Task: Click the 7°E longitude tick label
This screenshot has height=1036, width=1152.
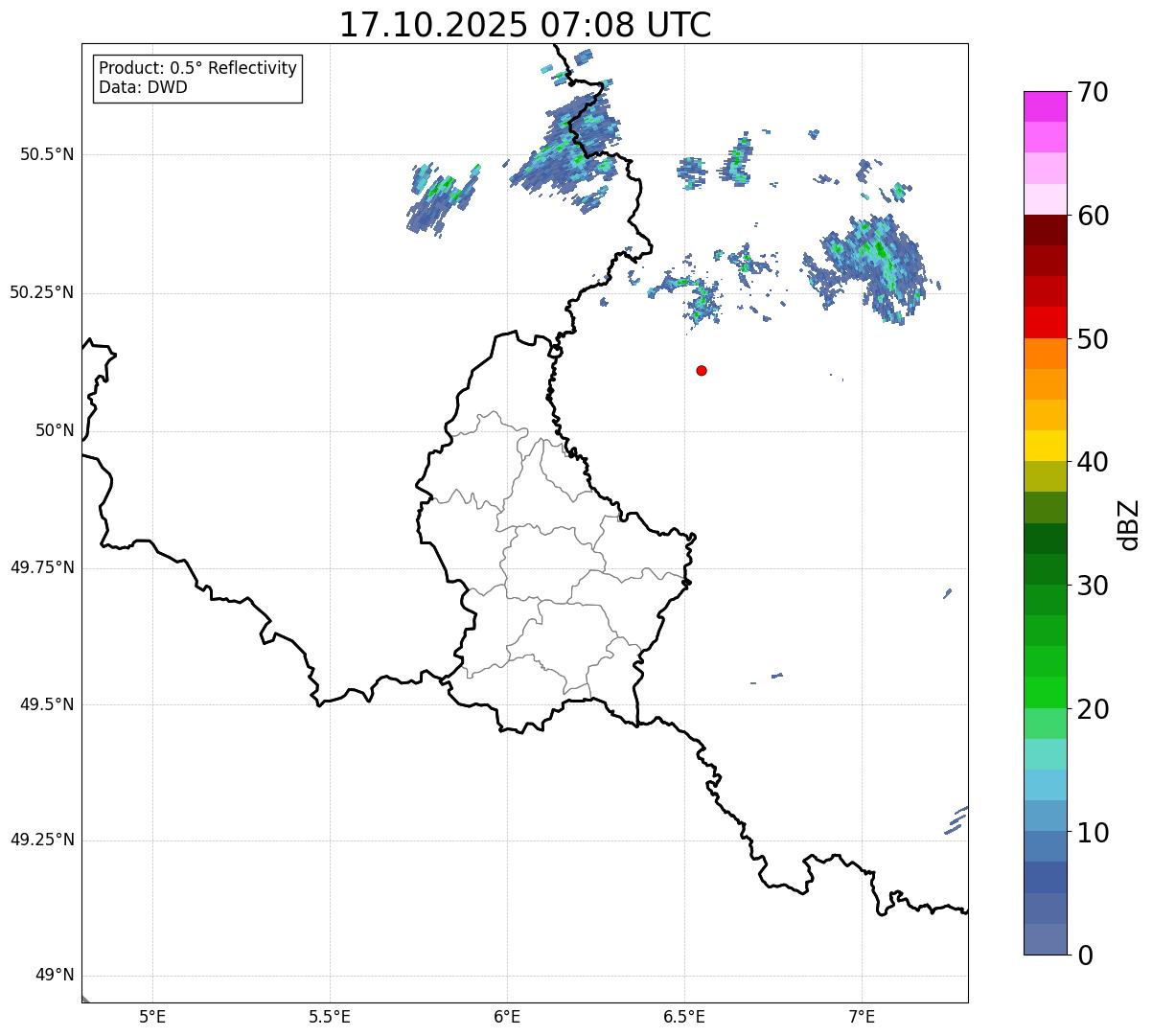Action: pyautogui.click(x=862, y=1017)
